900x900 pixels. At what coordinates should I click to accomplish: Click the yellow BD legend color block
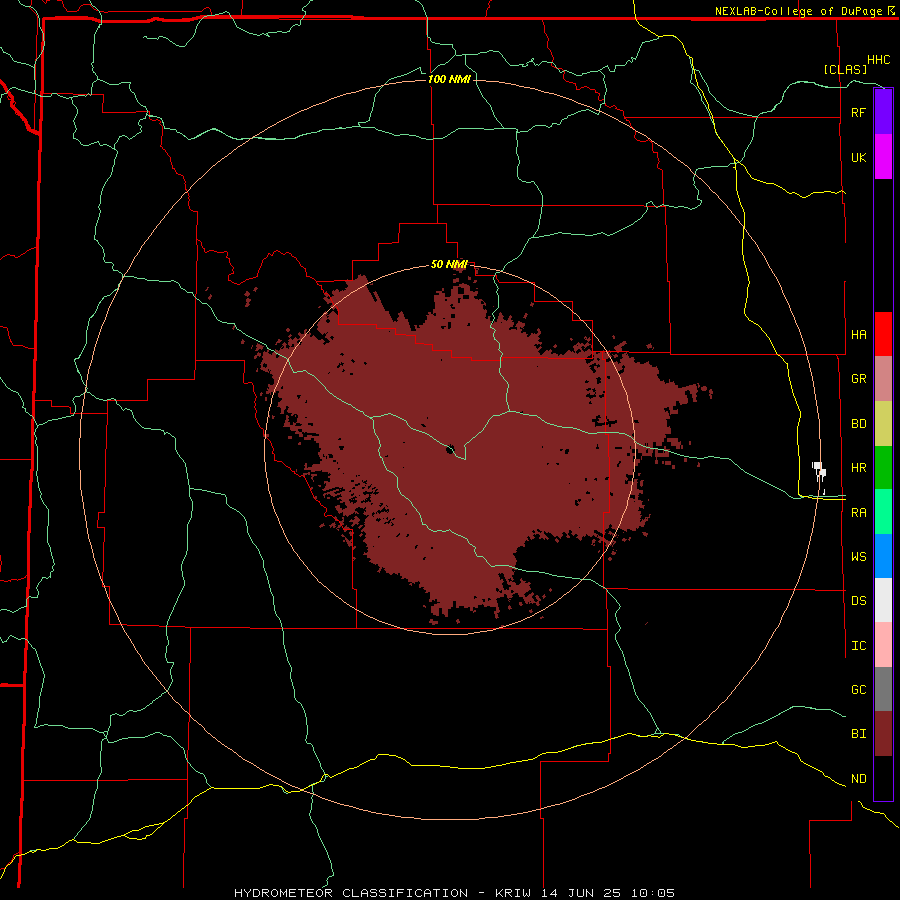pyautogui.click(x=883, y=424)
